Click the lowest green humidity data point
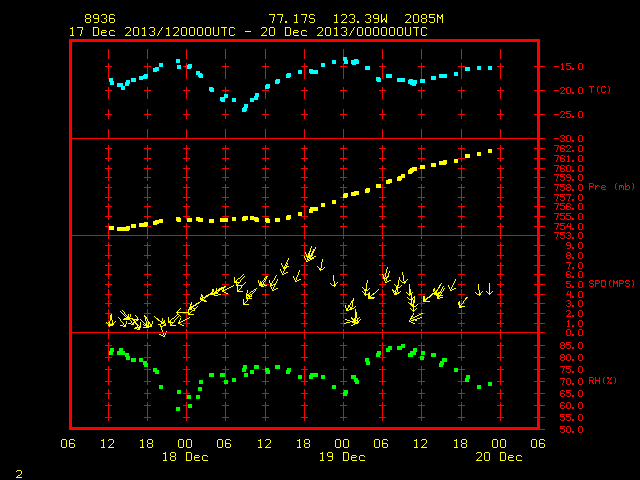This screenshot has width=640, height=480. click(178, 409)
